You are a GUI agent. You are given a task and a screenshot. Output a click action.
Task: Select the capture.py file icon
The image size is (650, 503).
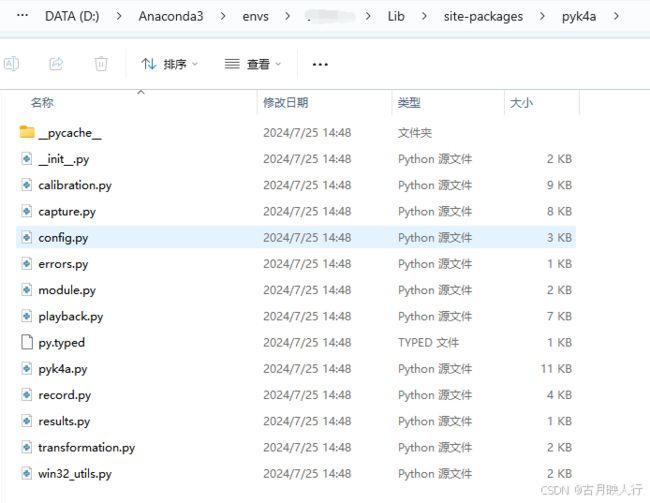pos(27,211)
